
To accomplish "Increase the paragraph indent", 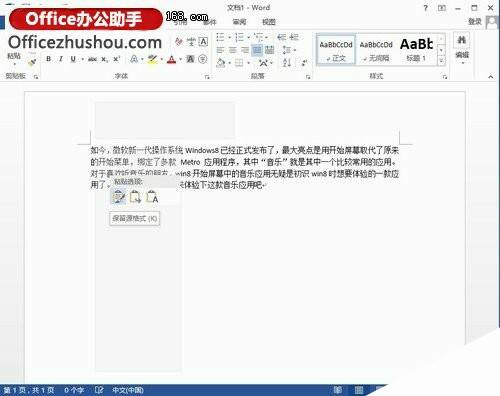I will [294, 37].
